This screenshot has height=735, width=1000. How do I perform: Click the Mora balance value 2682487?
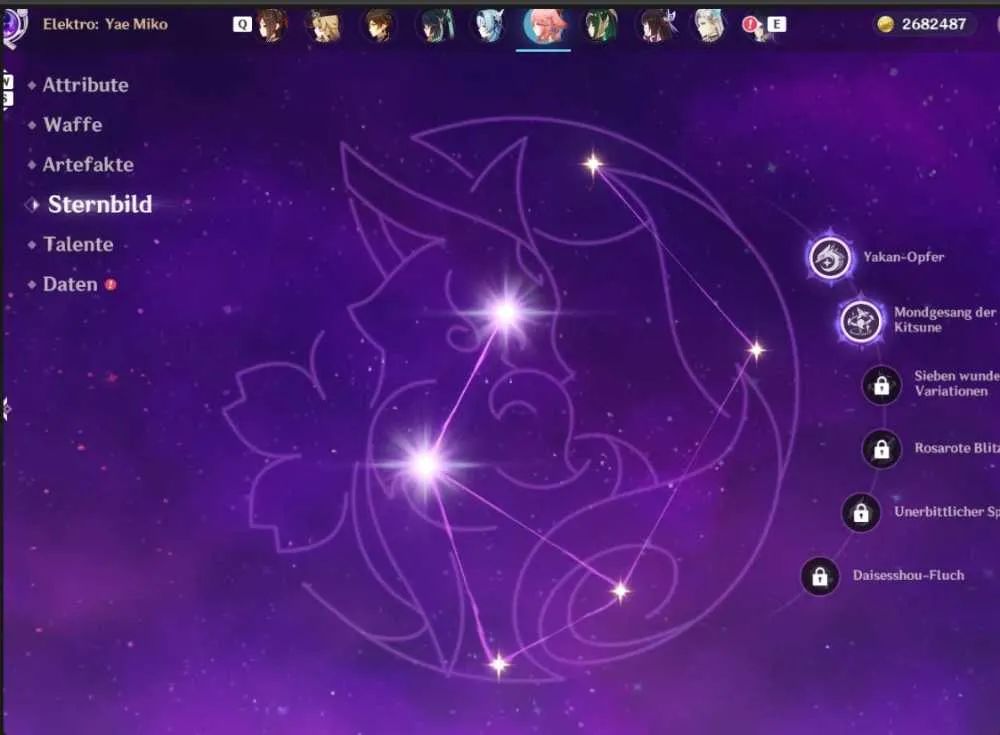934,24
